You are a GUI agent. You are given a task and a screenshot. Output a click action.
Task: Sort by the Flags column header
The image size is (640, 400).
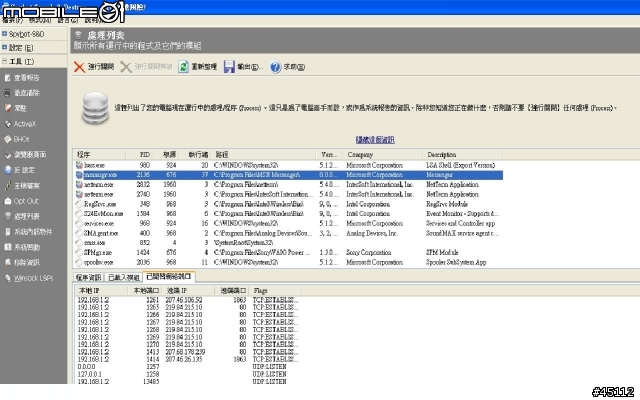[x=276, y=291]
